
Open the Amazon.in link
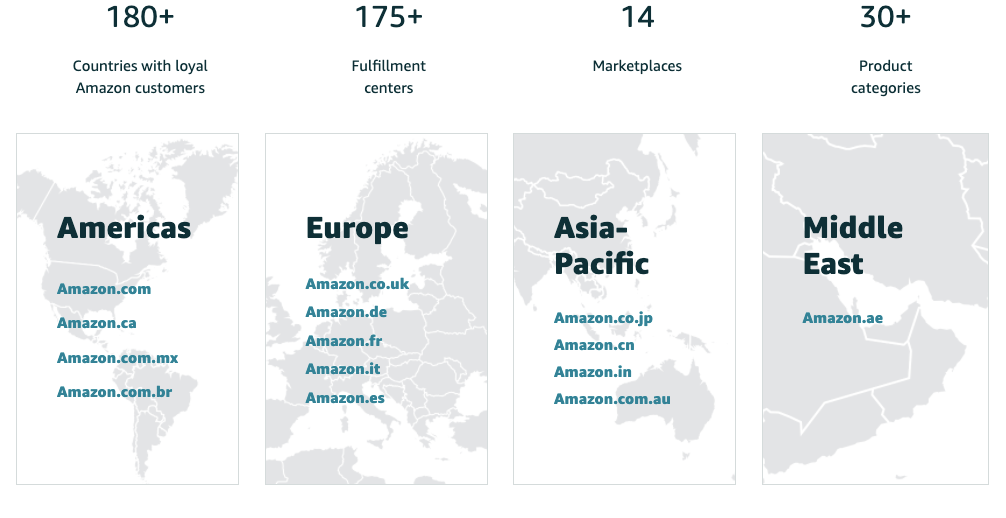coord(593,372)
